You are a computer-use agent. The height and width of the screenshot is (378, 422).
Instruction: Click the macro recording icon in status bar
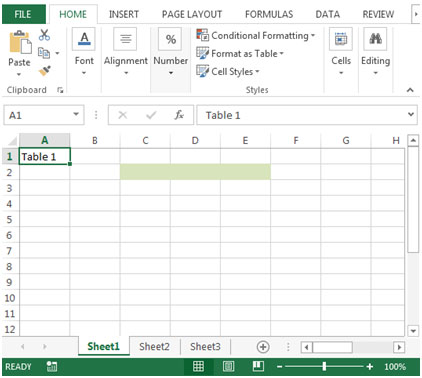pos(52,366)
